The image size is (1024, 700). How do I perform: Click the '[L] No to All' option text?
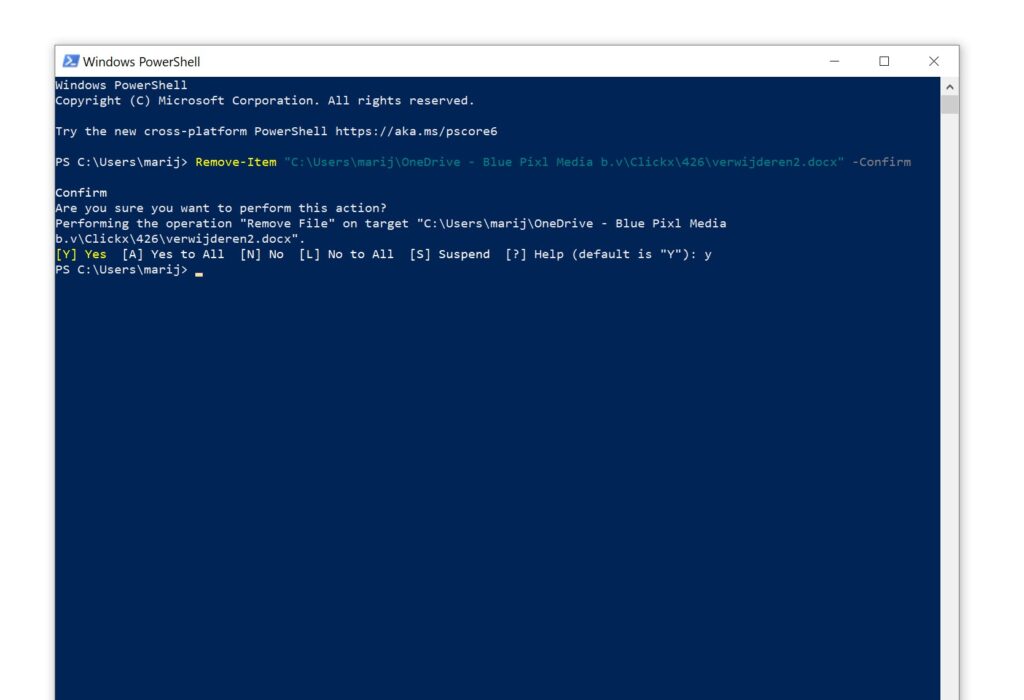coord(346,254)
